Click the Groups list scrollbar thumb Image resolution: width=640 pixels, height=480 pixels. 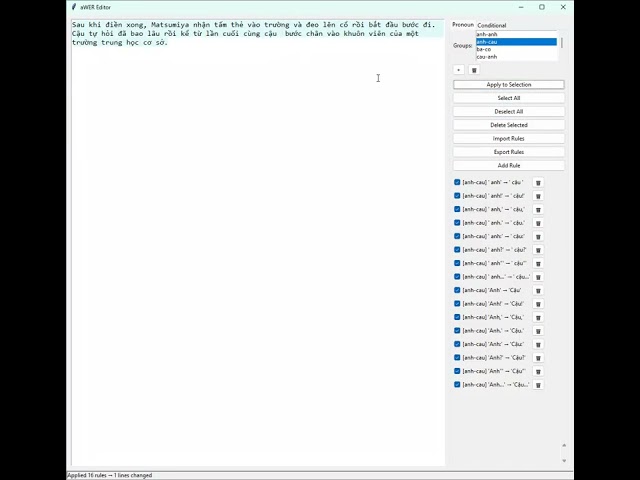click(x=562, y=43)
